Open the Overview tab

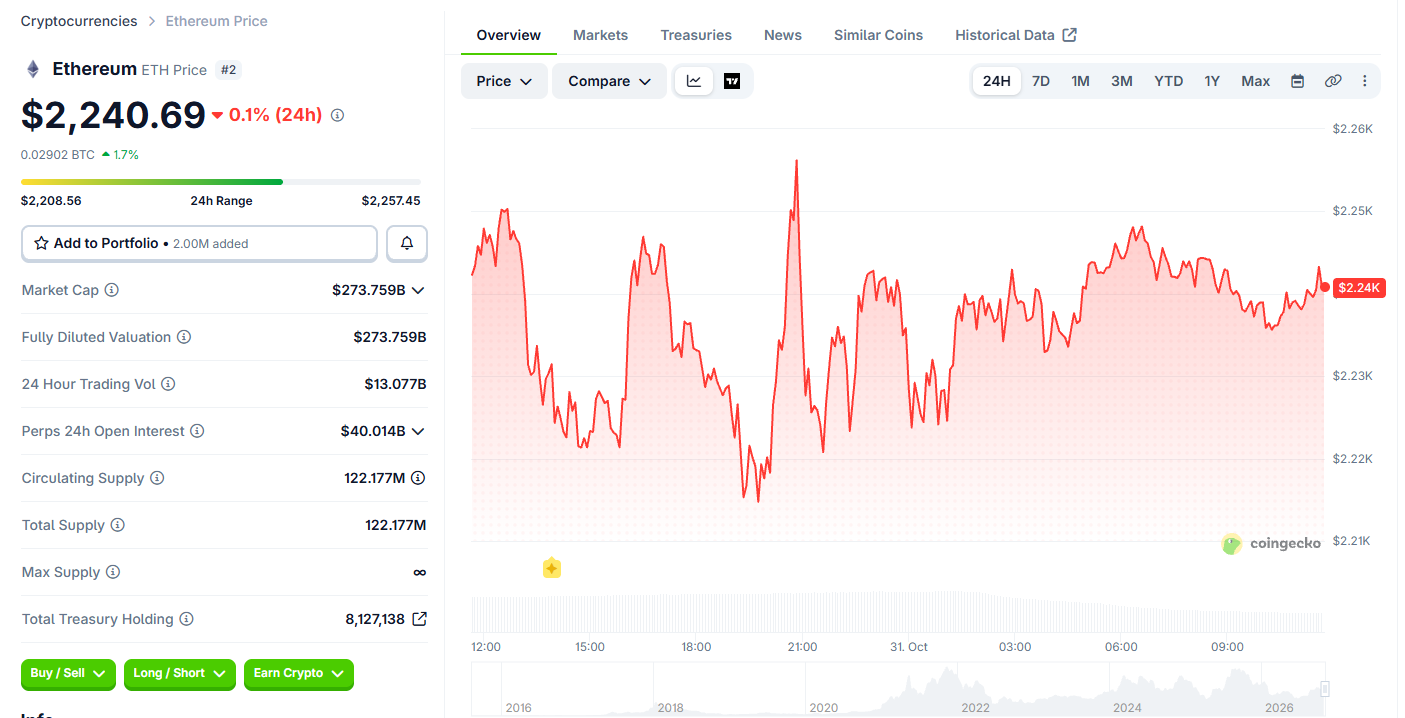pos(509,35)
